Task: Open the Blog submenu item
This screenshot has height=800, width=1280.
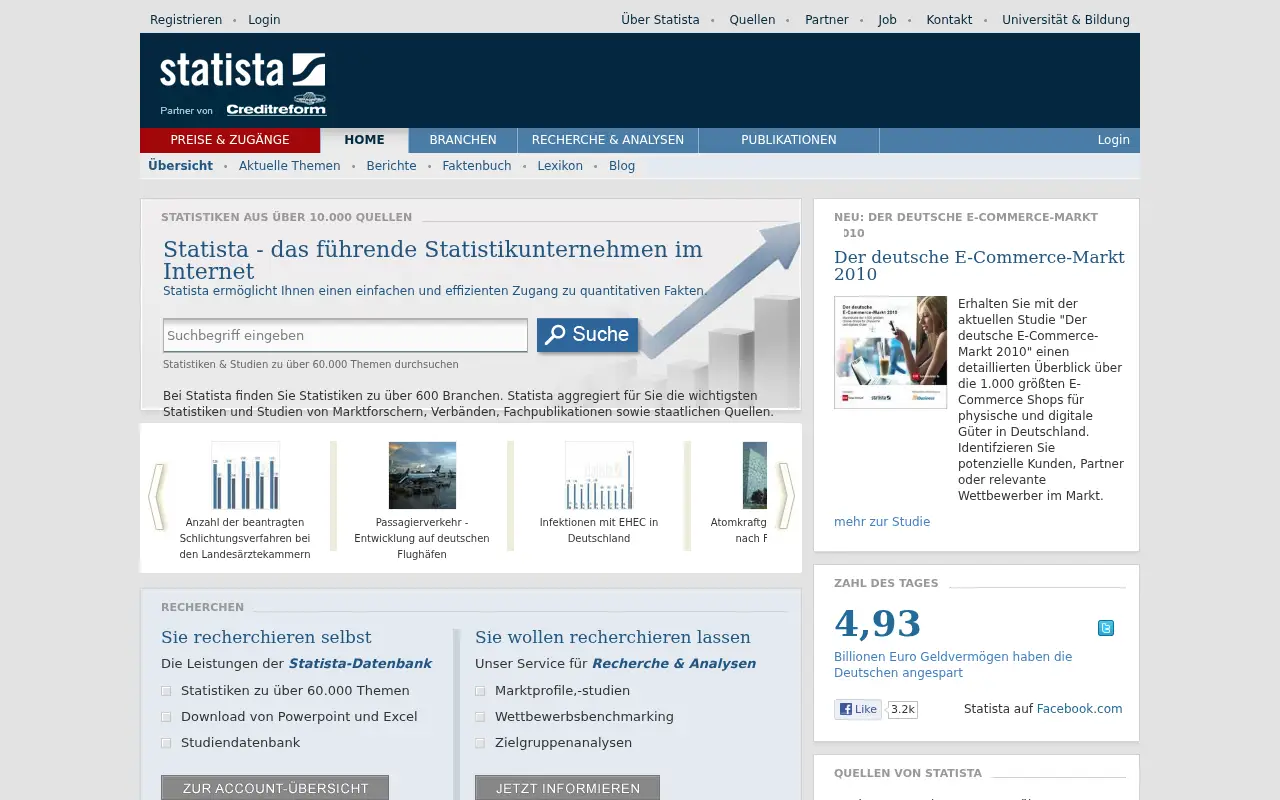Action: [622, 166]
